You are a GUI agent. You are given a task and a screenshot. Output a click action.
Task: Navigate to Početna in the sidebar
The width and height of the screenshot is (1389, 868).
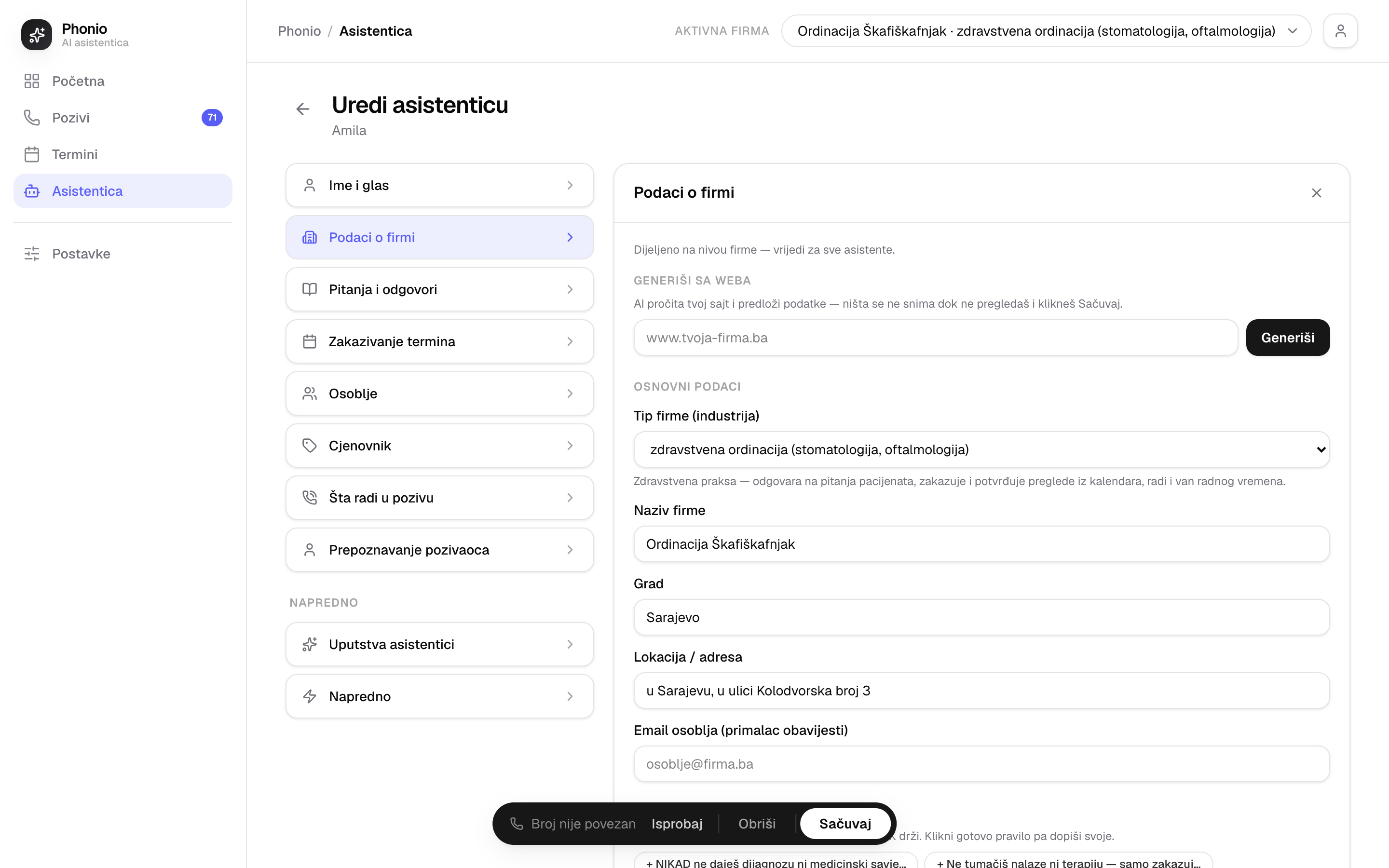pos(123,81)
